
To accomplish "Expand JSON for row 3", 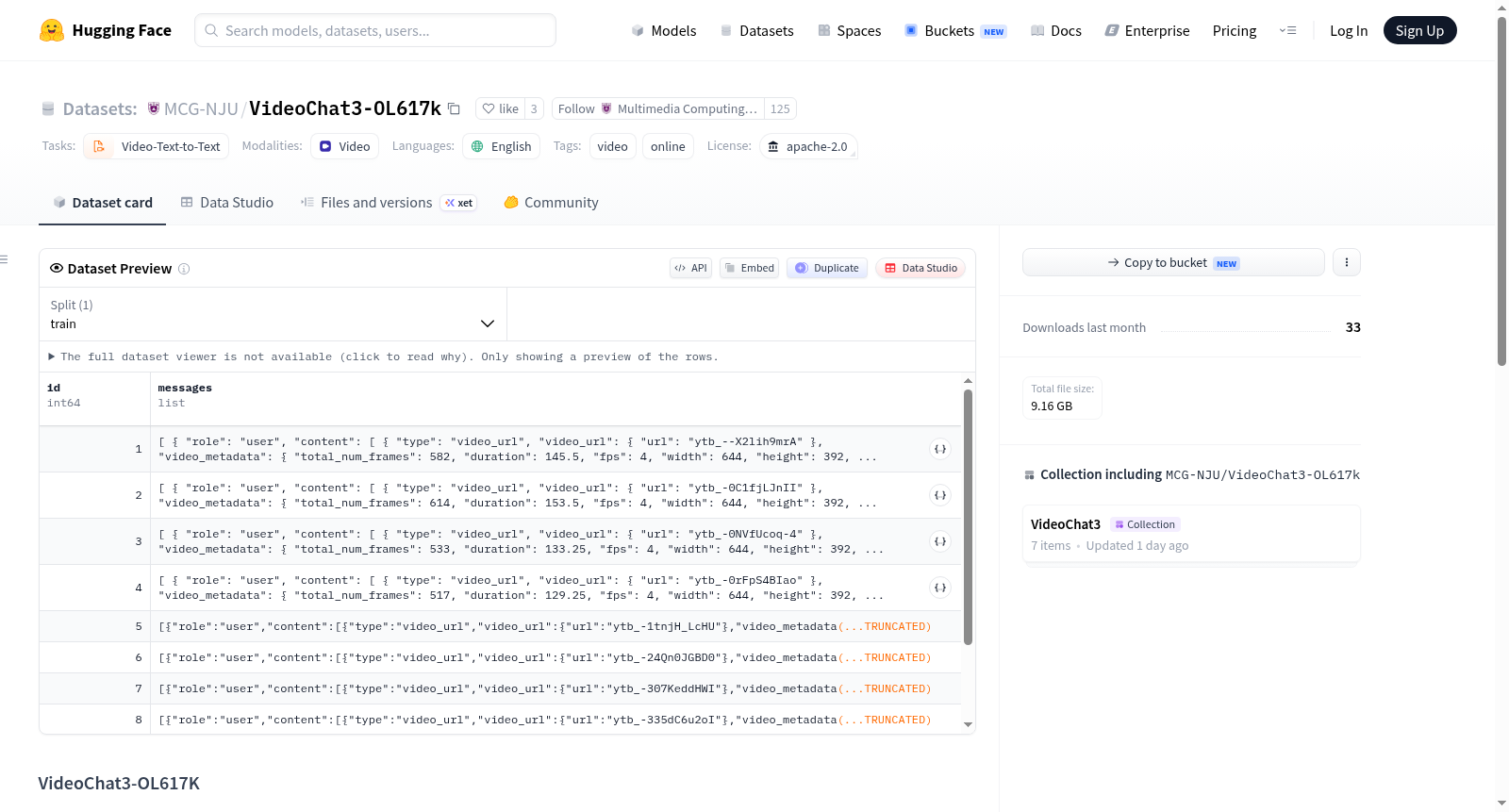I will tap(940, 541).
